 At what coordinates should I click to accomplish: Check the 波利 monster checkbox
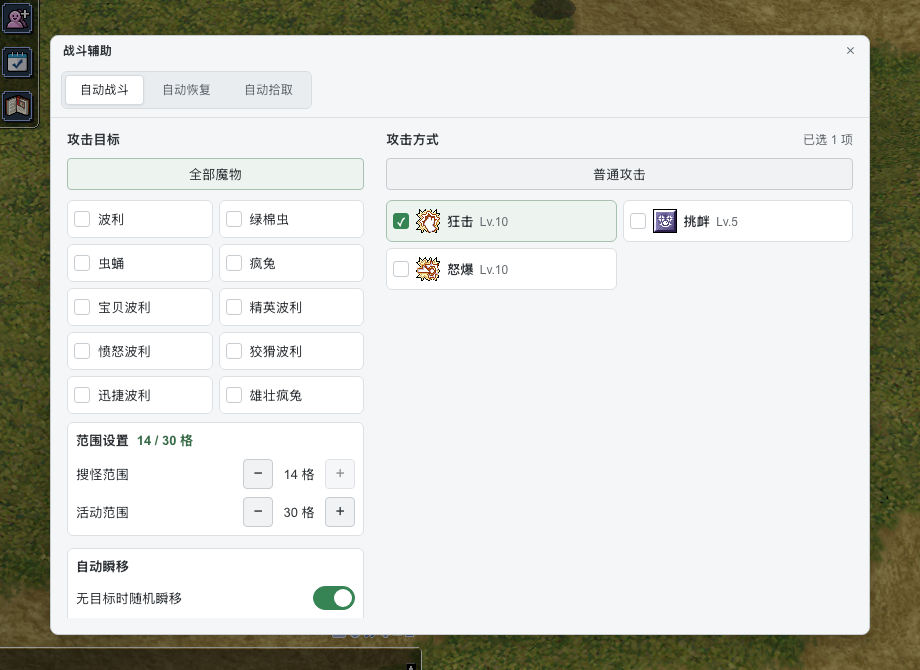(x=82, y=219)
